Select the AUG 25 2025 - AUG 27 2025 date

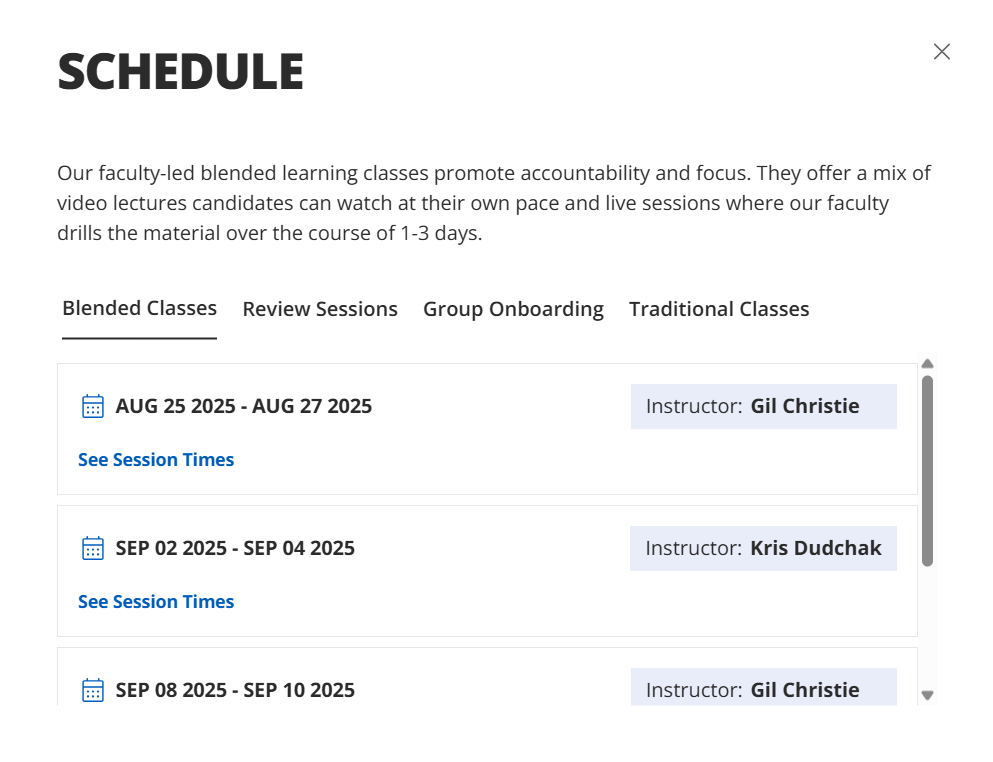pyautogui.click(x=243, y=406)
